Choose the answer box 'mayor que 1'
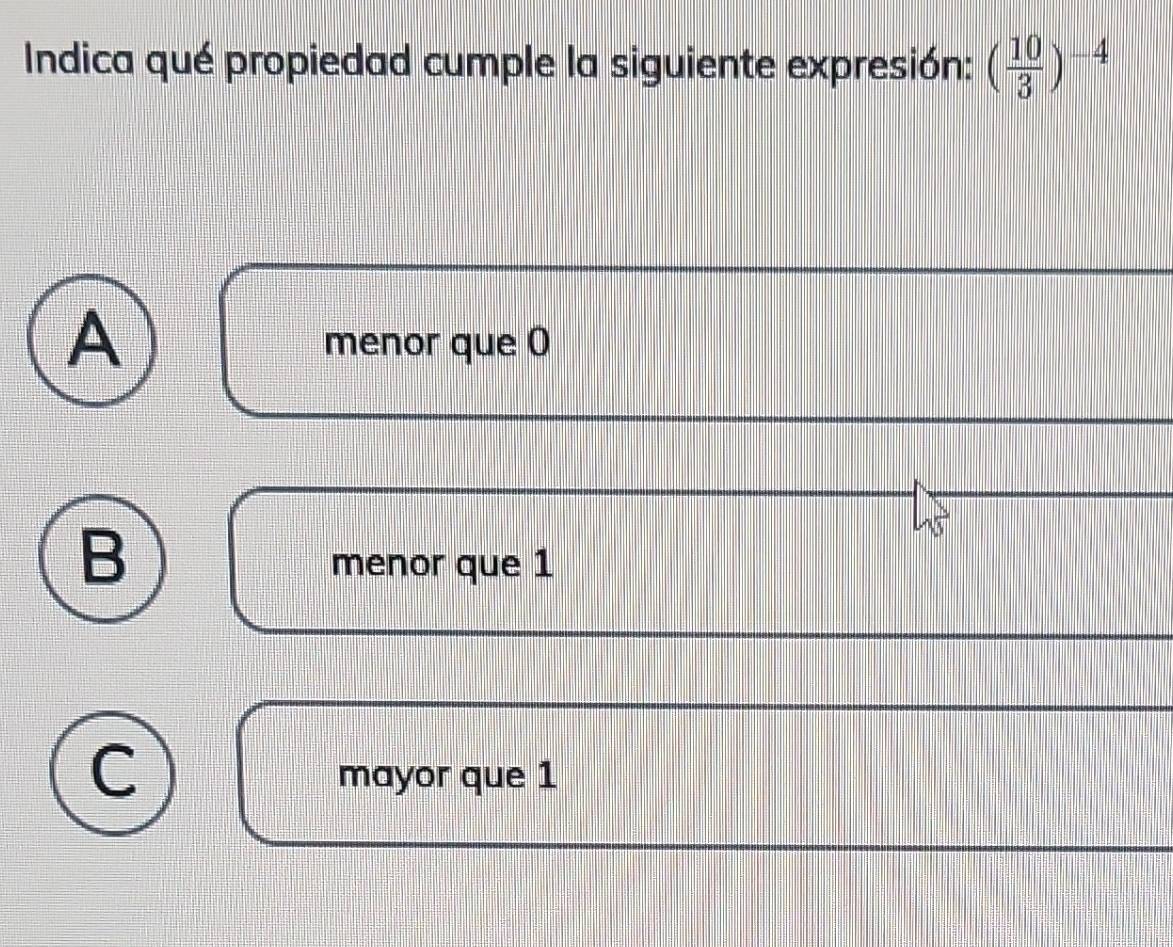 [x=707, y=775]
